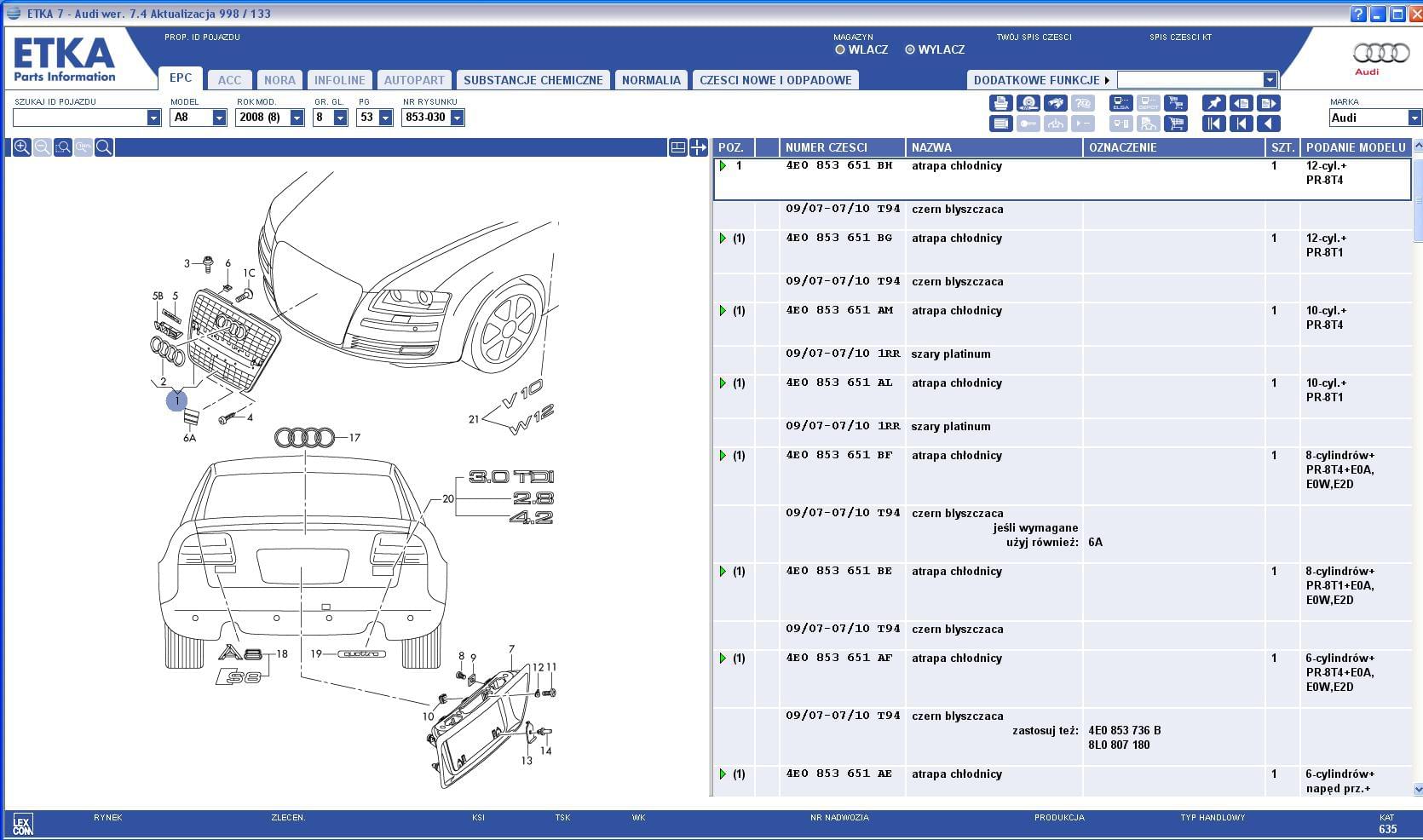This screenshot has height=840, width=1423.
Task: Click position 17 rings in diagram
Action: pyautogui.click(x=304, y=438)
